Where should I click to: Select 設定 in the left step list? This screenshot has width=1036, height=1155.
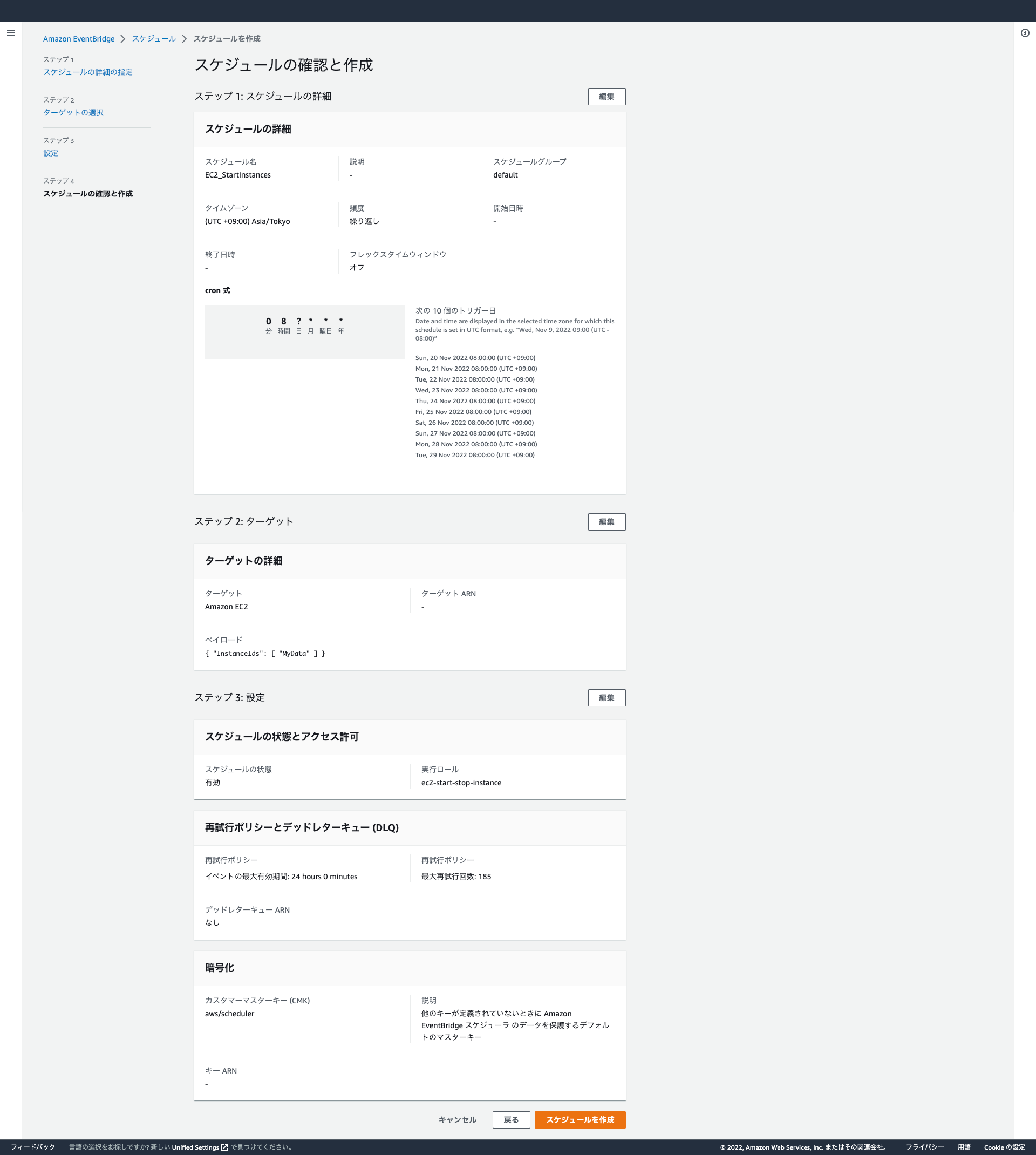(51, 153)
